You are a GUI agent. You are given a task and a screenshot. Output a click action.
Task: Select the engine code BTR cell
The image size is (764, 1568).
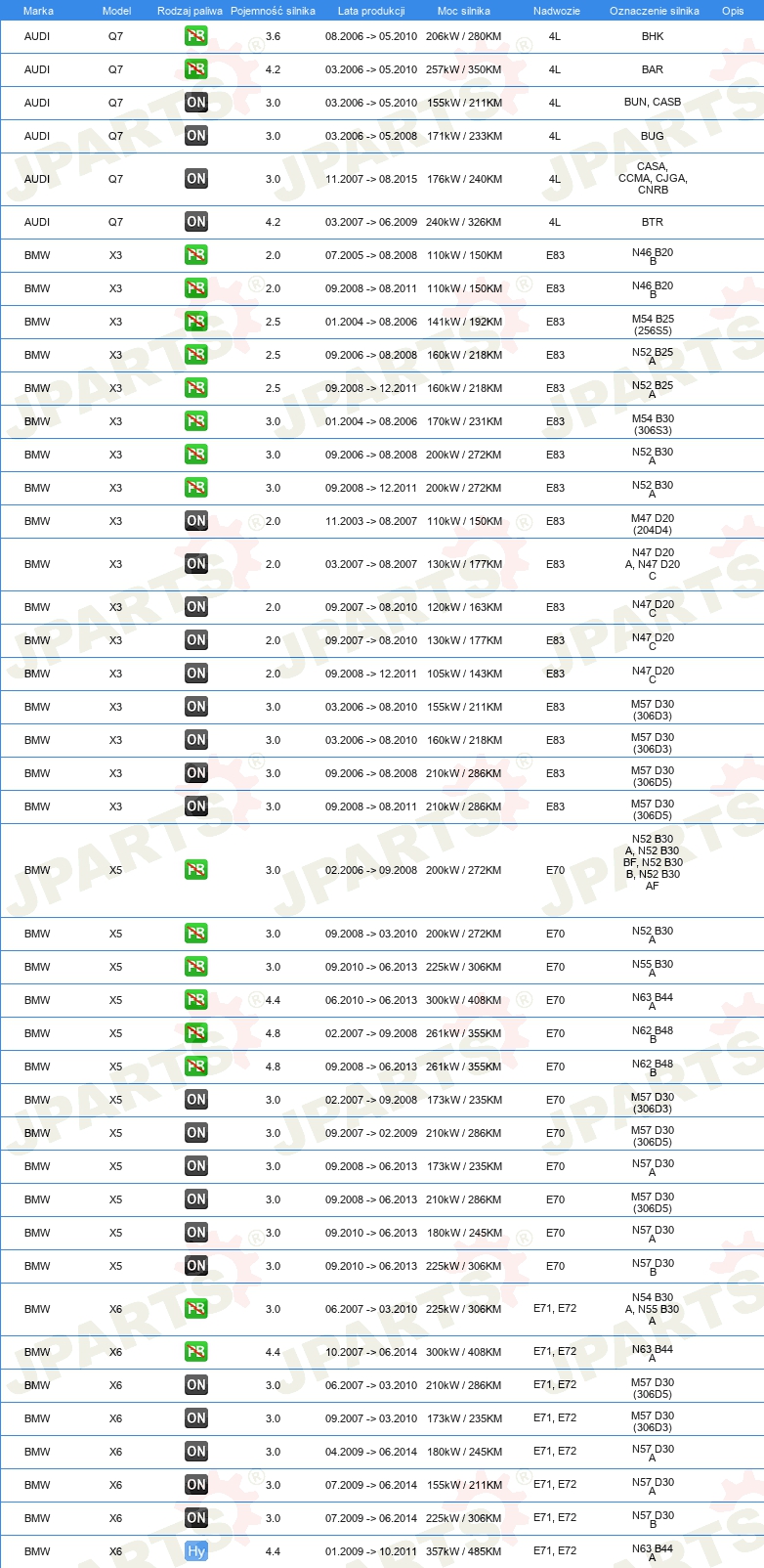[653, 222]
